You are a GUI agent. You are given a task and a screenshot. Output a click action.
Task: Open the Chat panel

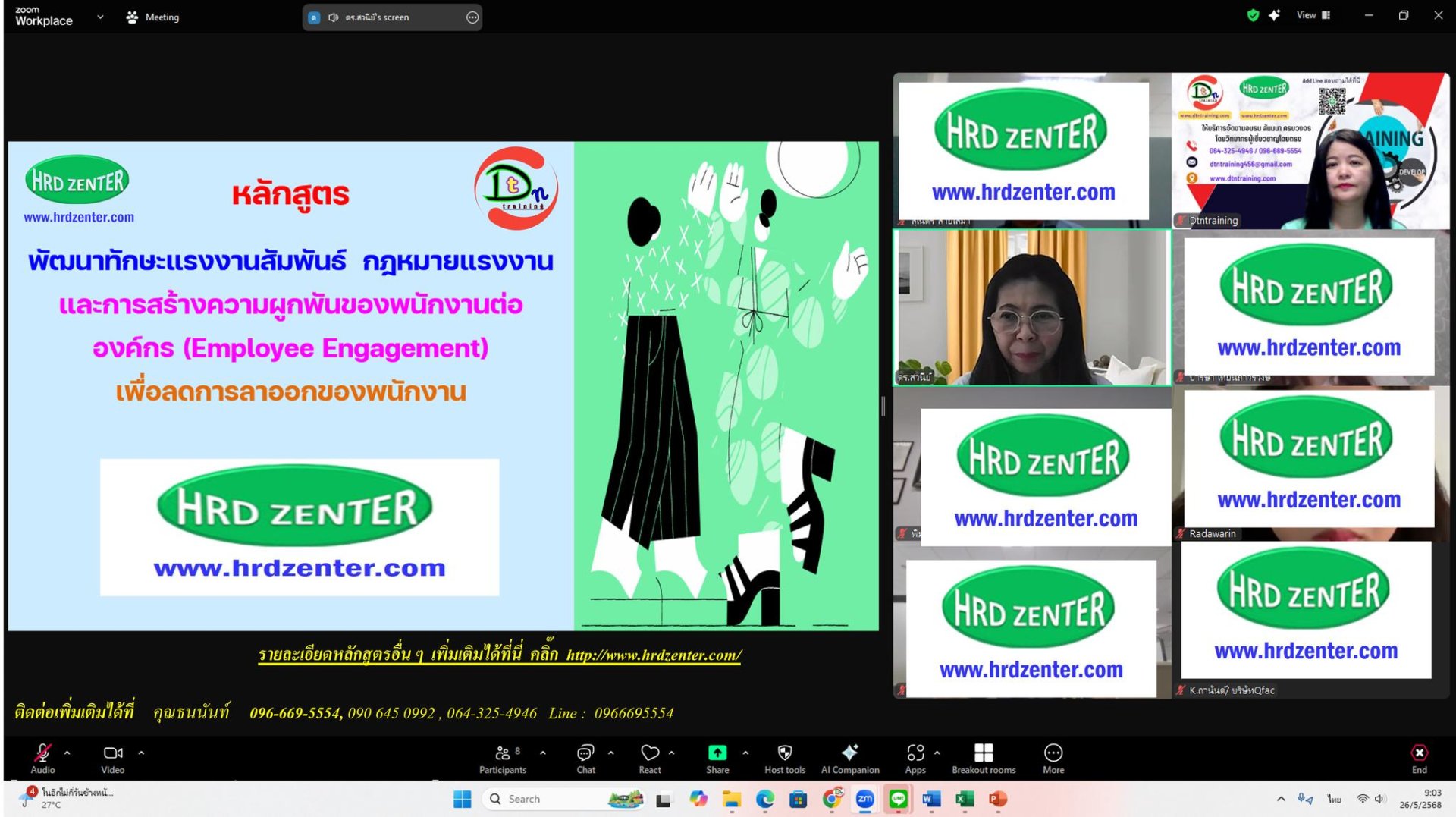pyautogui.click(x=585, y=758)
